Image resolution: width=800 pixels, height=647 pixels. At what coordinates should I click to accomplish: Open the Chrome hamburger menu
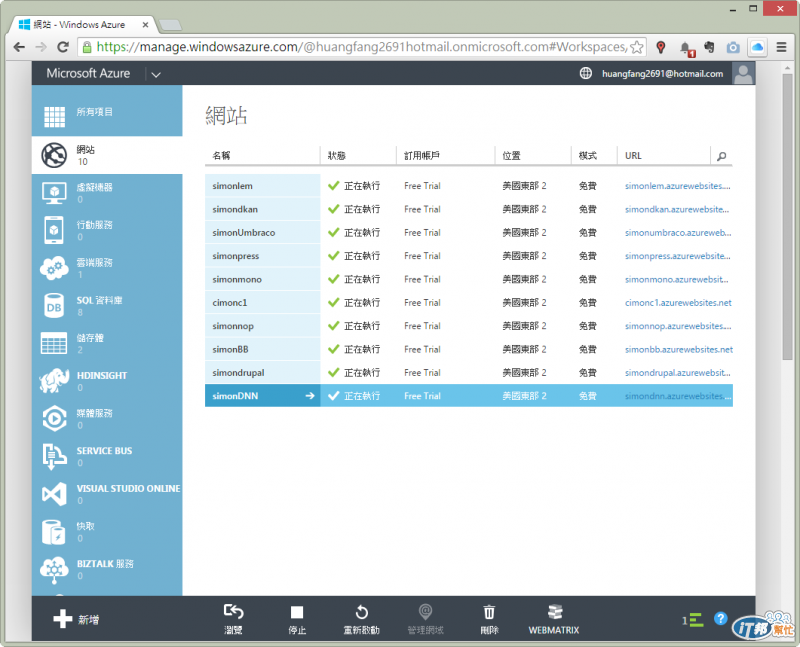781,47
